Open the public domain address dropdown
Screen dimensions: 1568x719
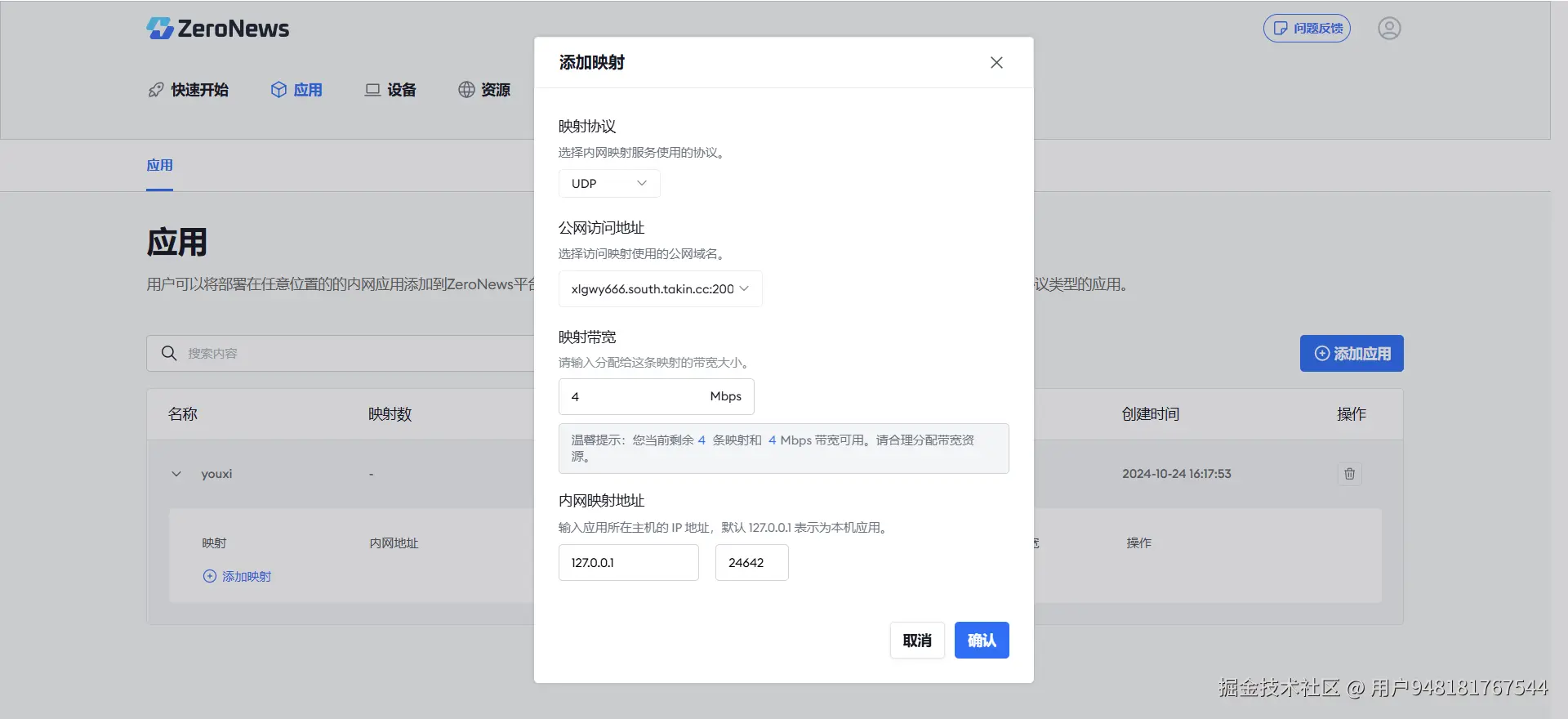coord(660,289)
